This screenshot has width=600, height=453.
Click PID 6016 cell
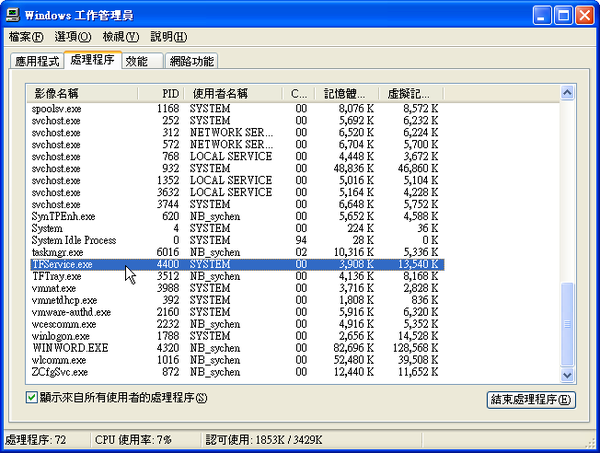168,252
